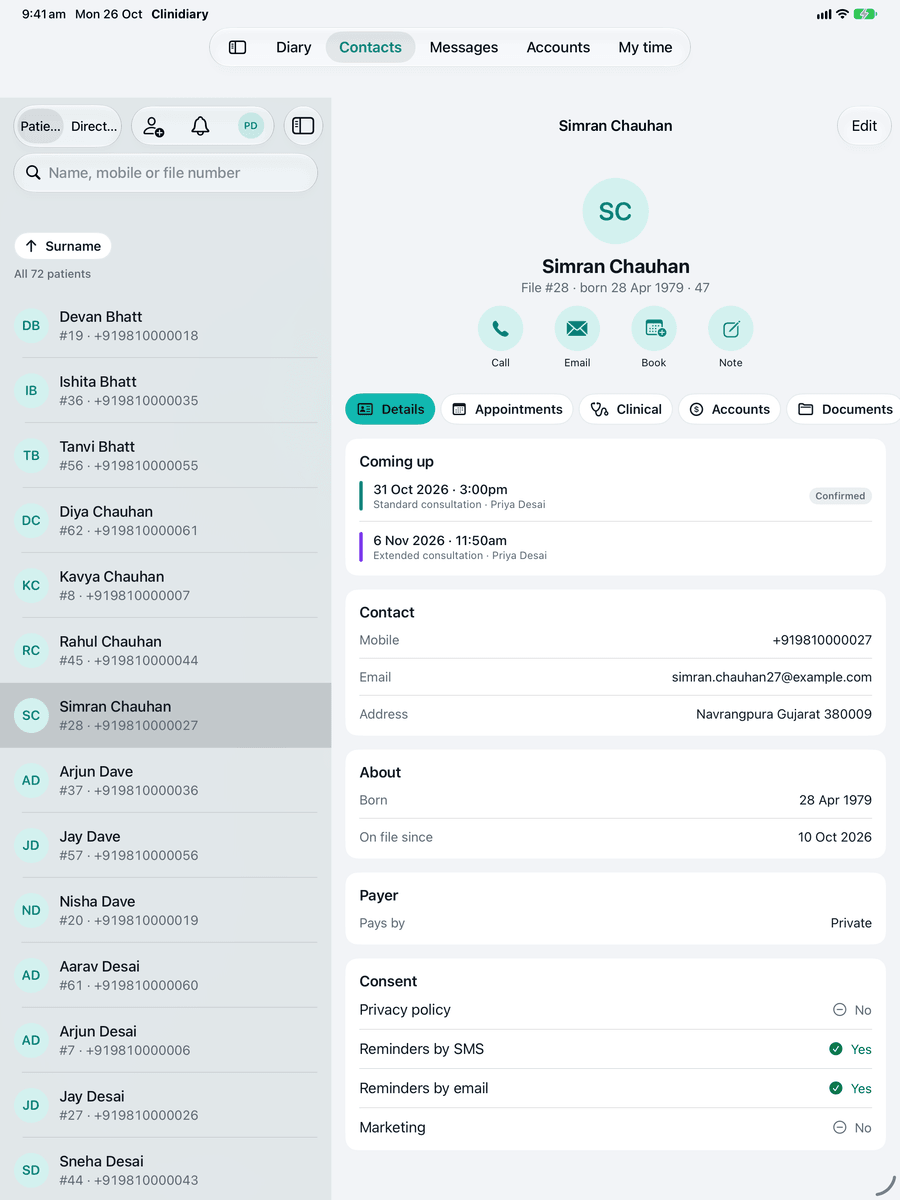
Task: Switch to the Directory segment
Action: [x=94, y=126]
